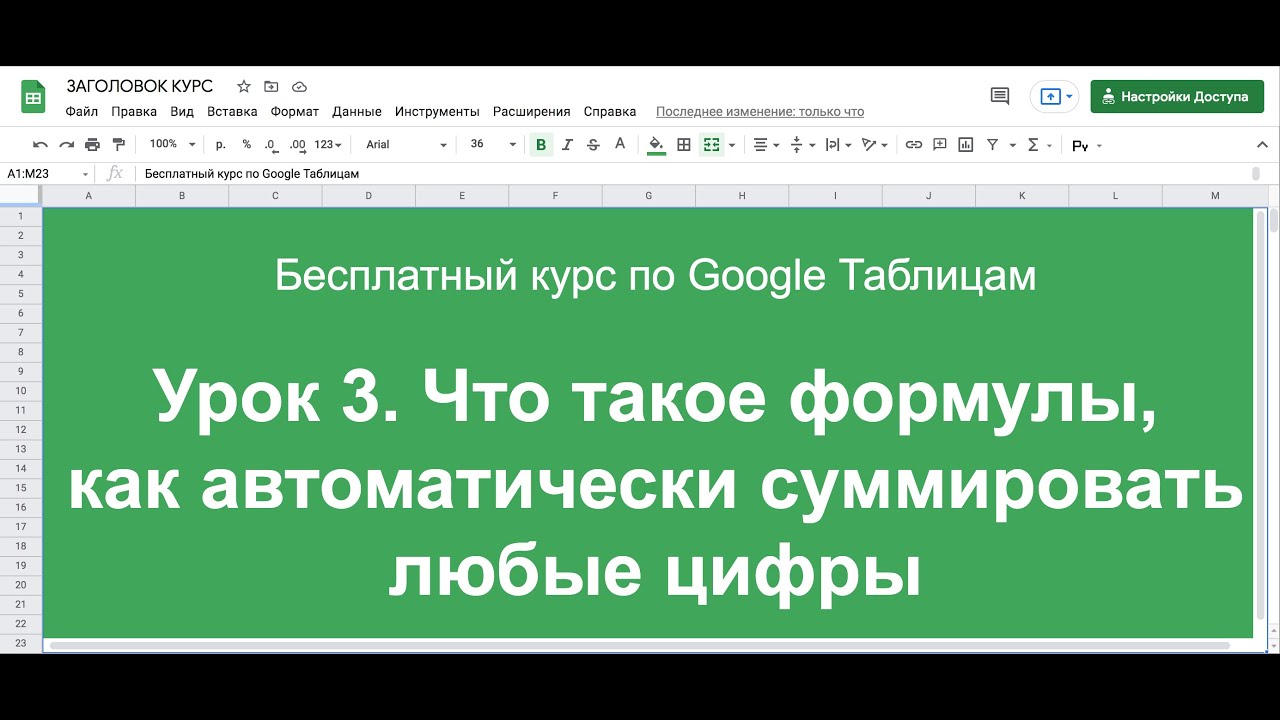
Task: Open text wrapping dropdown
Action: tap(838, 145)
